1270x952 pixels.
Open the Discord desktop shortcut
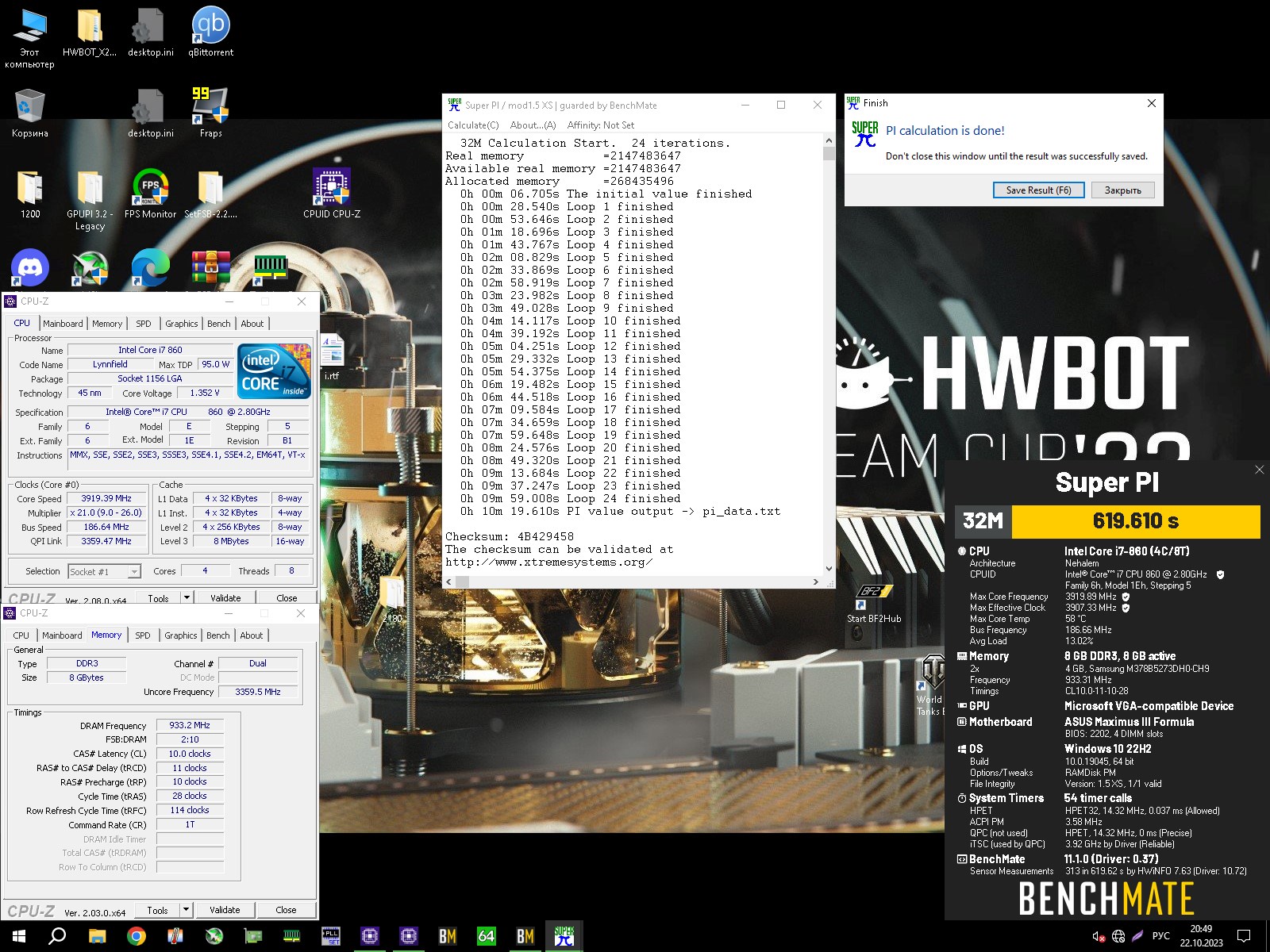click(30, 267)
